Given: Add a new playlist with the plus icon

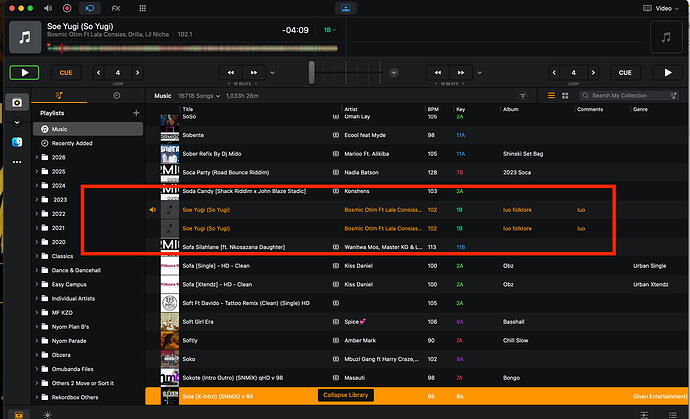Looking at the screenshot, I should pos(136,113).
